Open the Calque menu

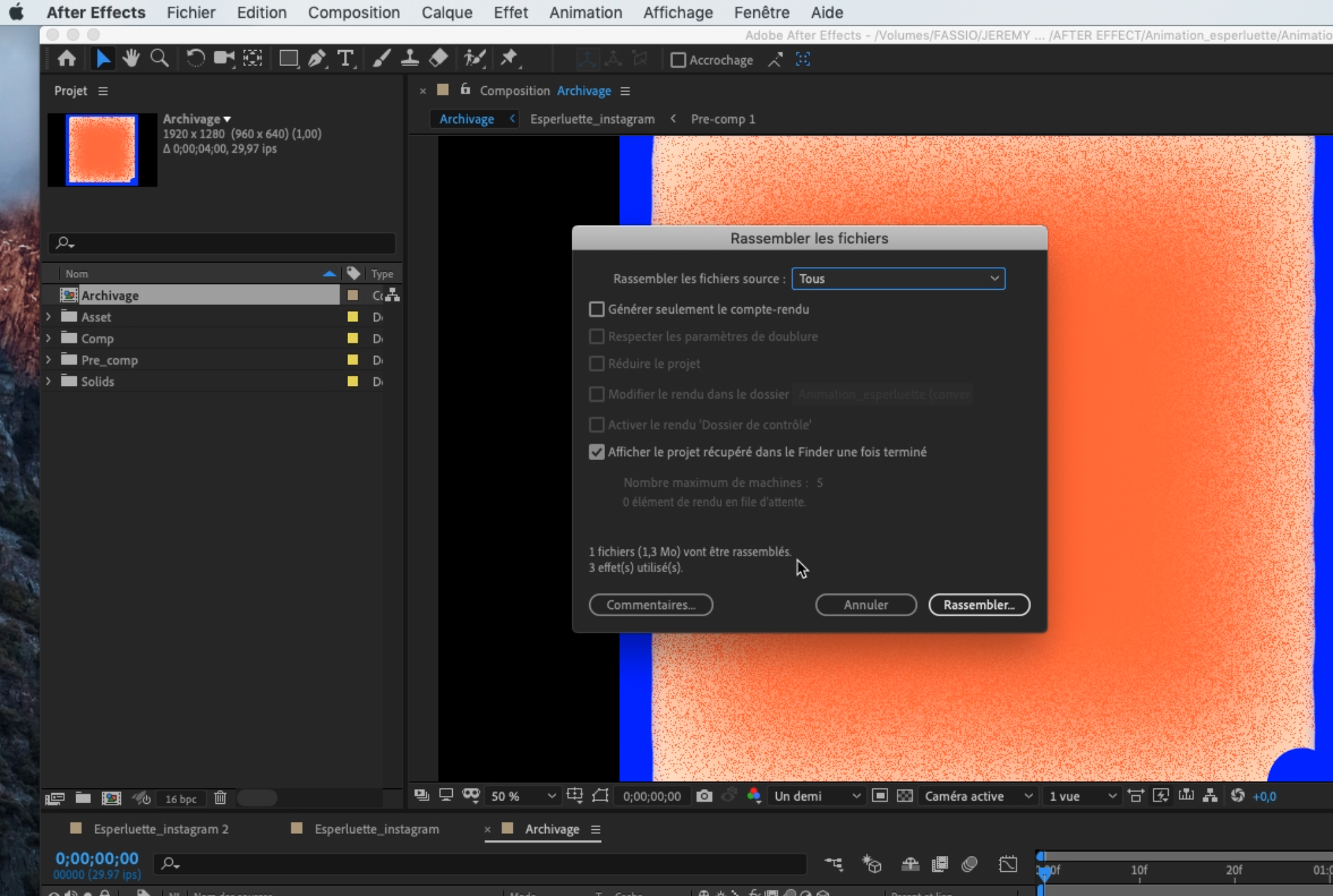pos(447,12)
